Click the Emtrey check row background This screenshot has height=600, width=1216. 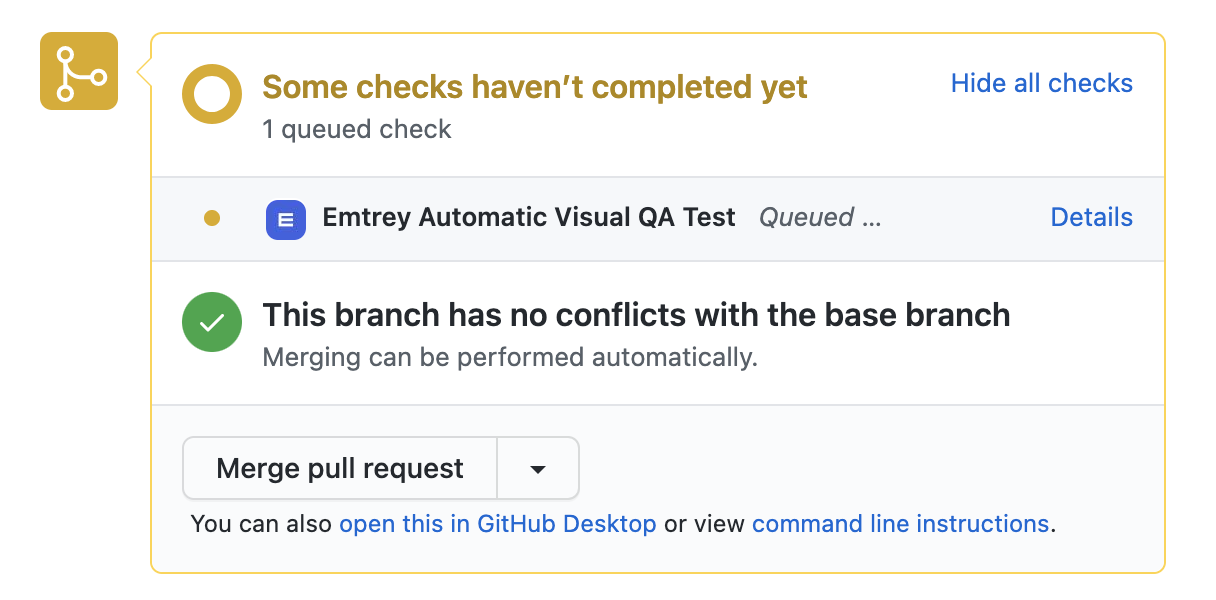coord(658,219)
